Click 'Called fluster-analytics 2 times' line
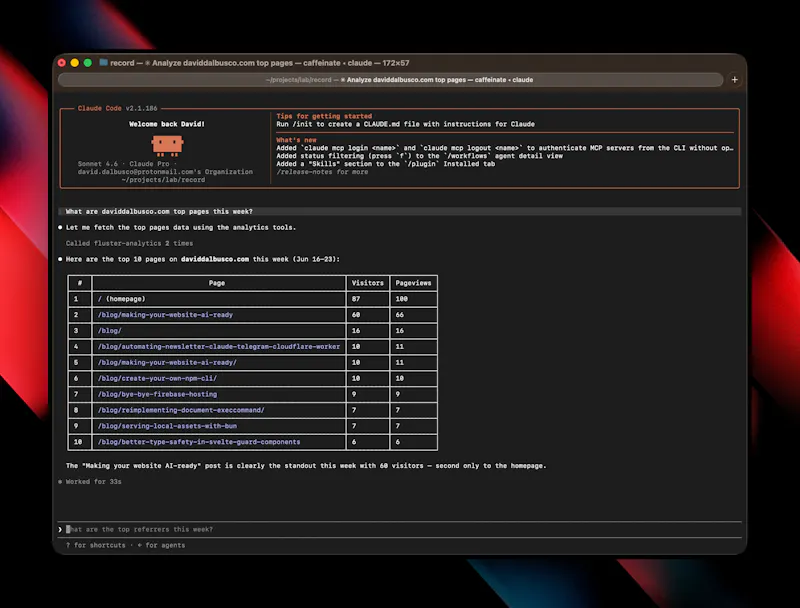 129,243
